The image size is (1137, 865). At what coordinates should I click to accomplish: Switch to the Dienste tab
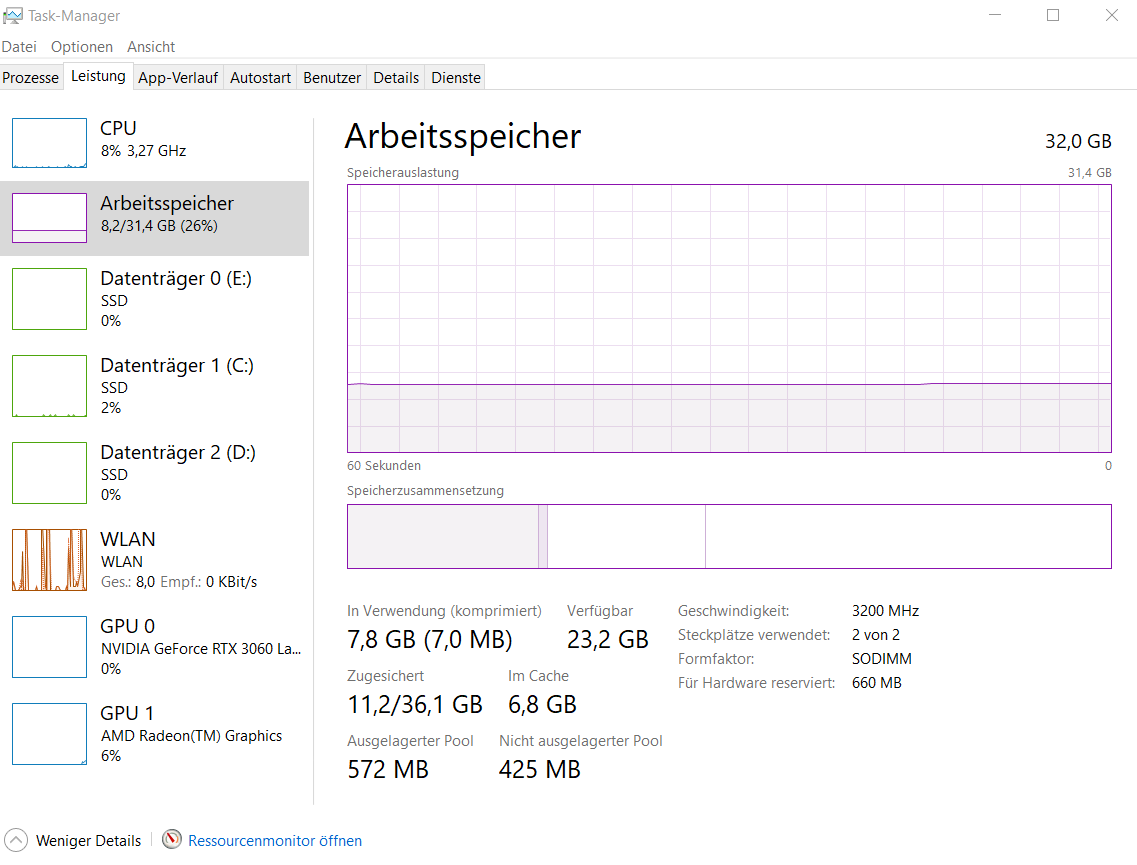[x=456, y=78]
